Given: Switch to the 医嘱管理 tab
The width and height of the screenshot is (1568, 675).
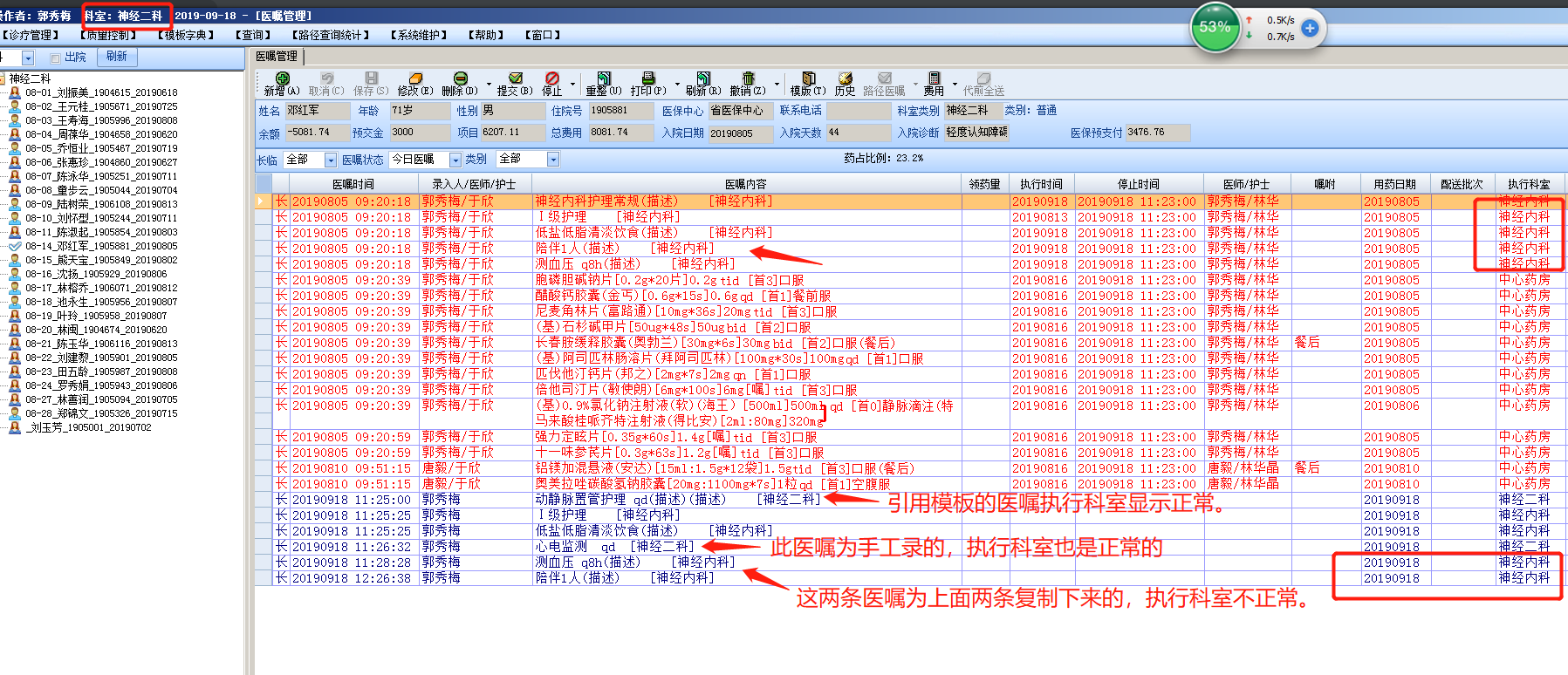Looking at the screenshot, I should tap(277, 57).
